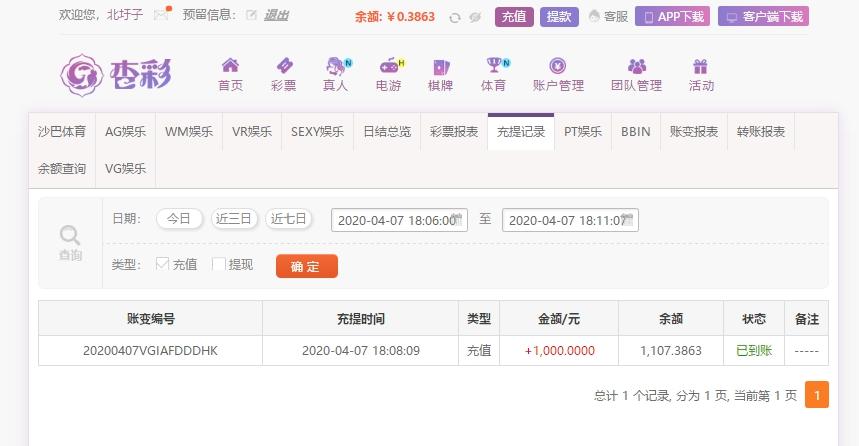Click the 余额 ¥0.3863 balance text

394,17
